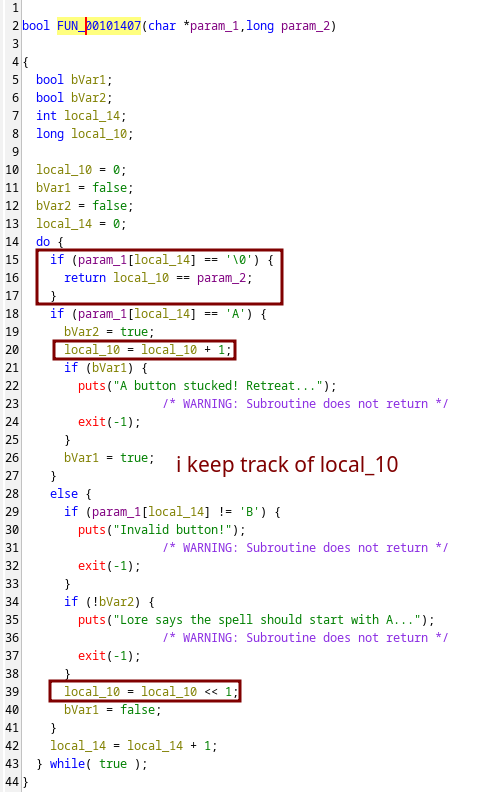Select the local_10 + 1 increment line
Image resolution: width=492 pixels, height=792 pixels.
click(x=147, y=350)
